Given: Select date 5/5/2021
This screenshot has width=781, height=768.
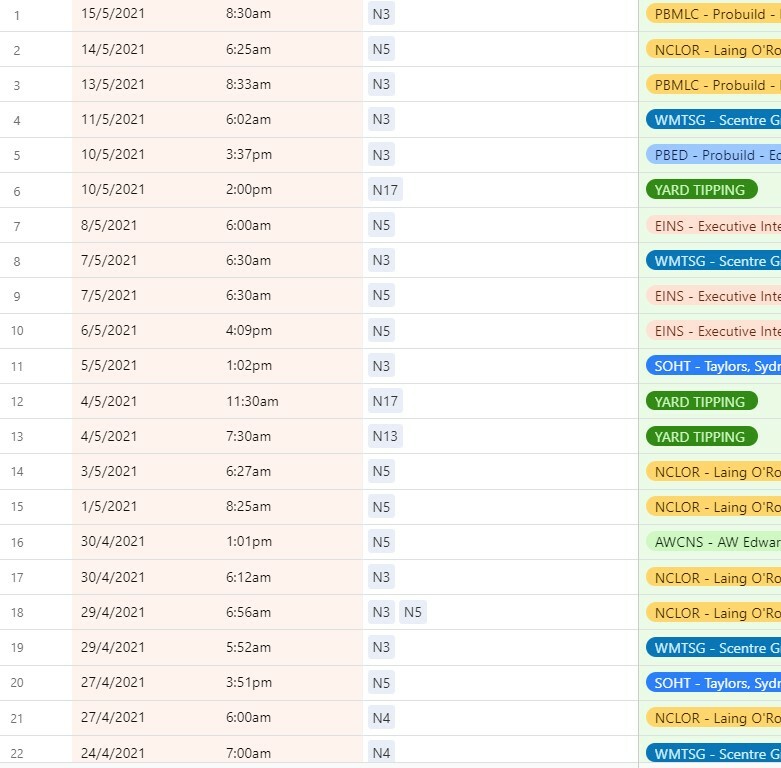Looking at the screenshot, I should (109, 366).
